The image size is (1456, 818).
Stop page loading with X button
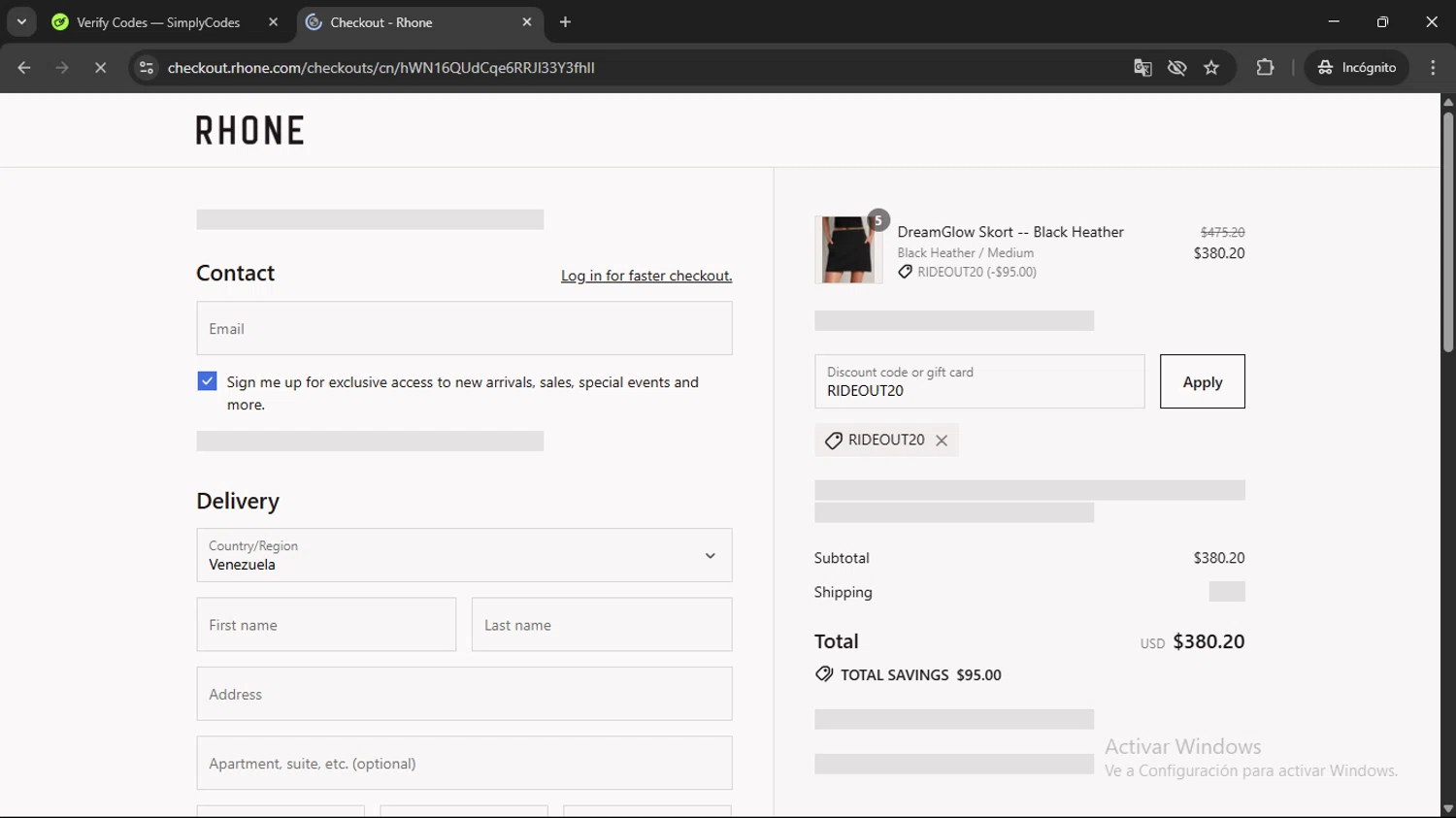click(100, 68)
